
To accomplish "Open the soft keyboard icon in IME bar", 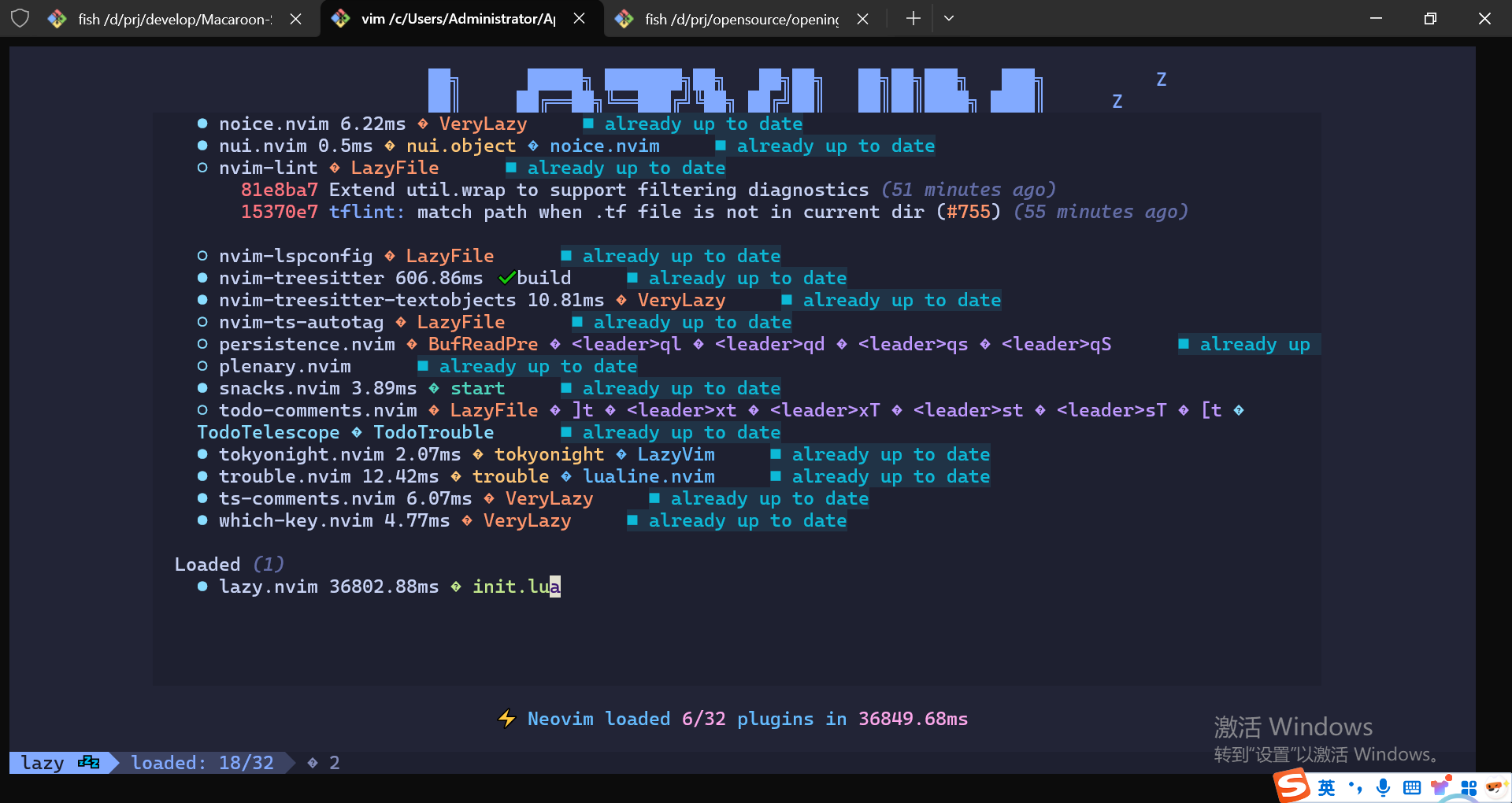I will [x=1412, y=787].
